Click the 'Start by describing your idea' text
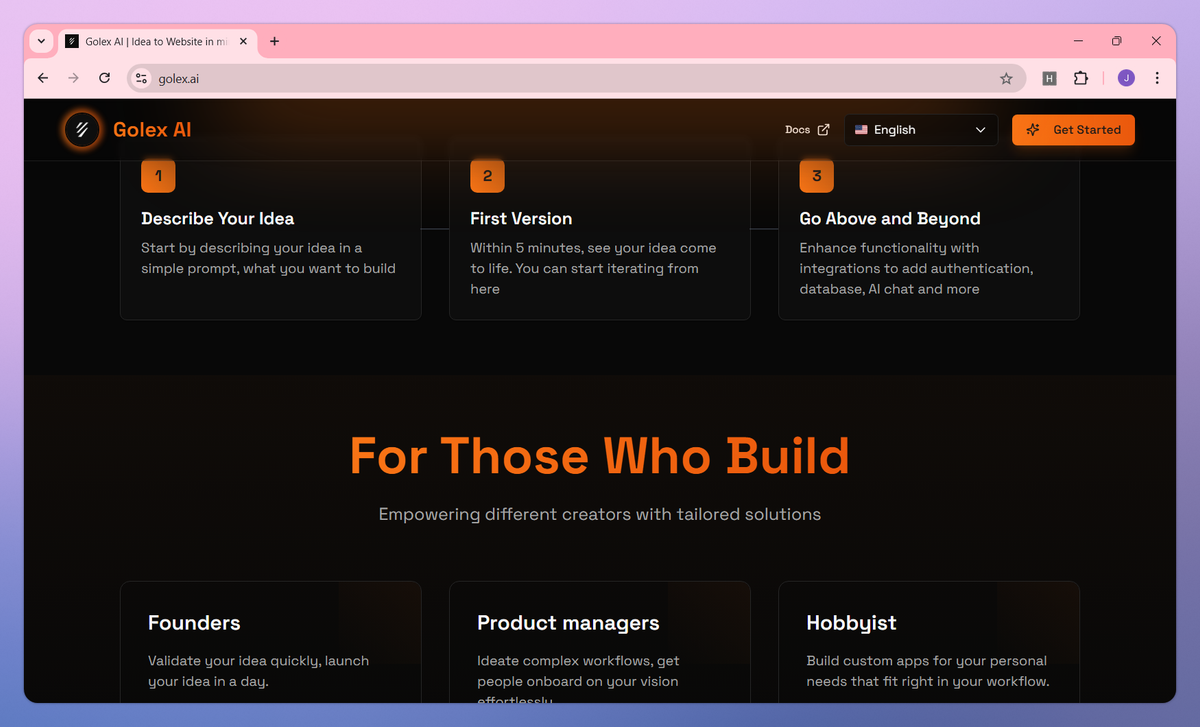 click(268, 258)
